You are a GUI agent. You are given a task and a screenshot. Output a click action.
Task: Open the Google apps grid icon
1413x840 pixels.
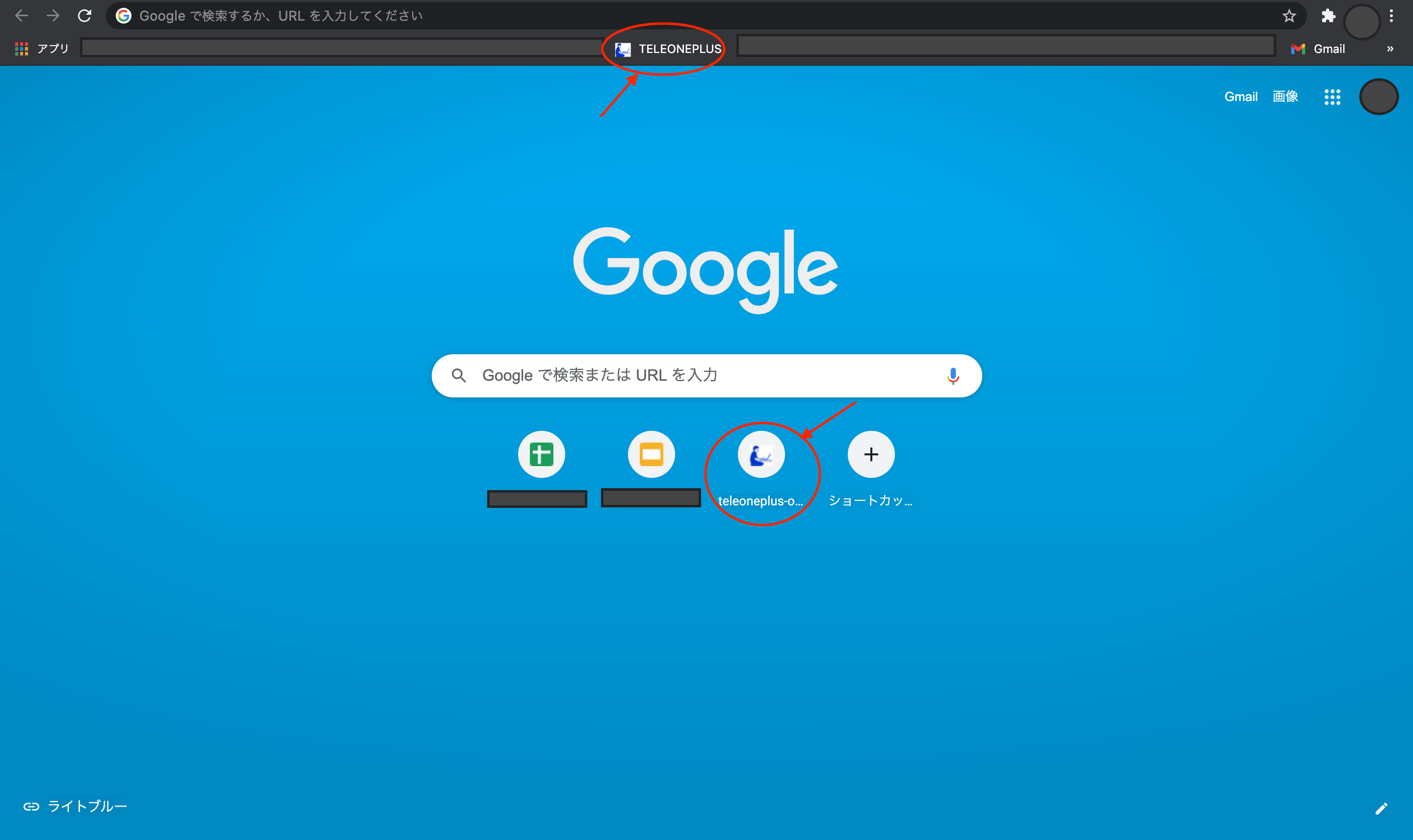point(1332,97)
